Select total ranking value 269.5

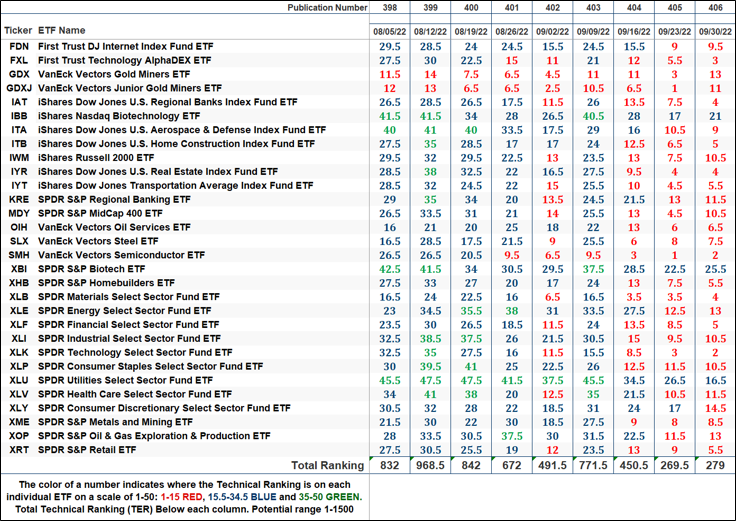pyautogui.click(x=675, y=466)
